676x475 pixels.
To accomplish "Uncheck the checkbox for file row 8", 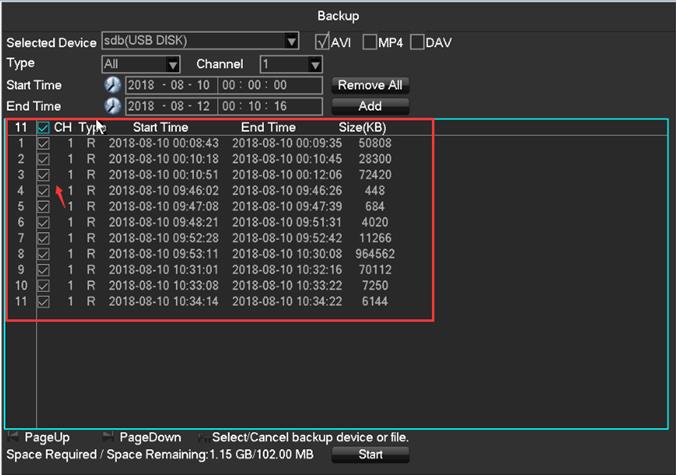I will [x=43, y=254].
